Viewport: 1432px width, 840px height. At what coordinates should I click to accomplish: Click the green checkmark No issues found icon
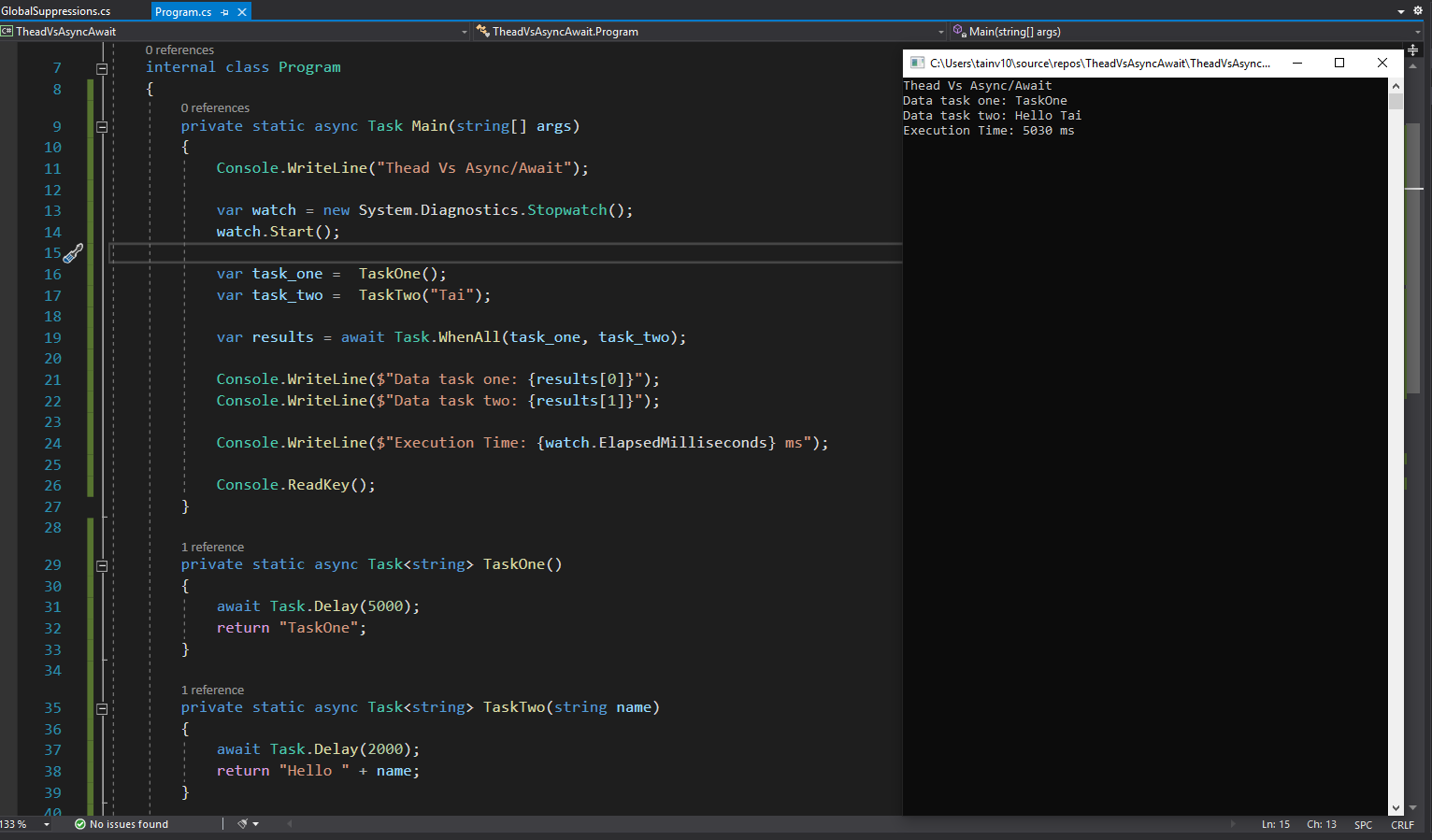click(80, 824)
